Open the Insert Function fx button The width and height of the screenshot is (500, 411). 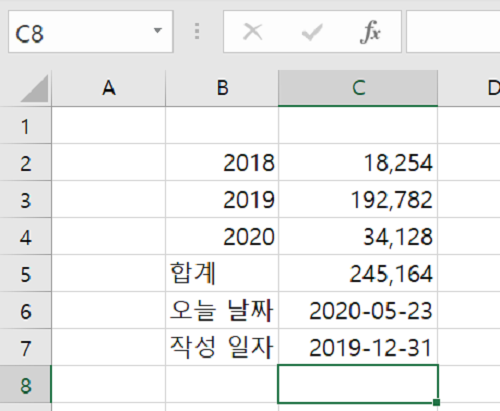pyautogui.click(x=370, y=32)
